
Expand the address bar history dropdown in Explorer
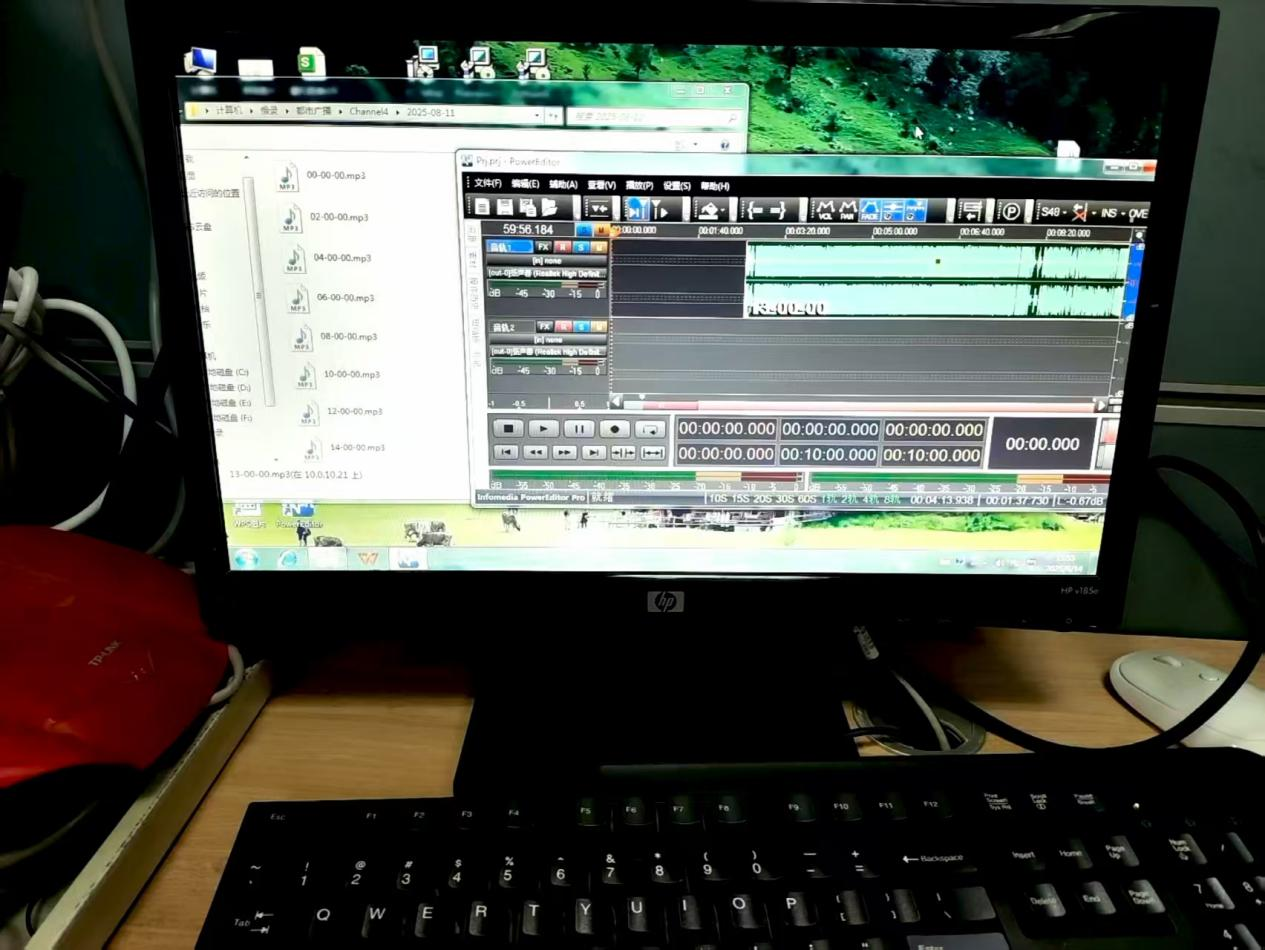(x=538, y=115)
